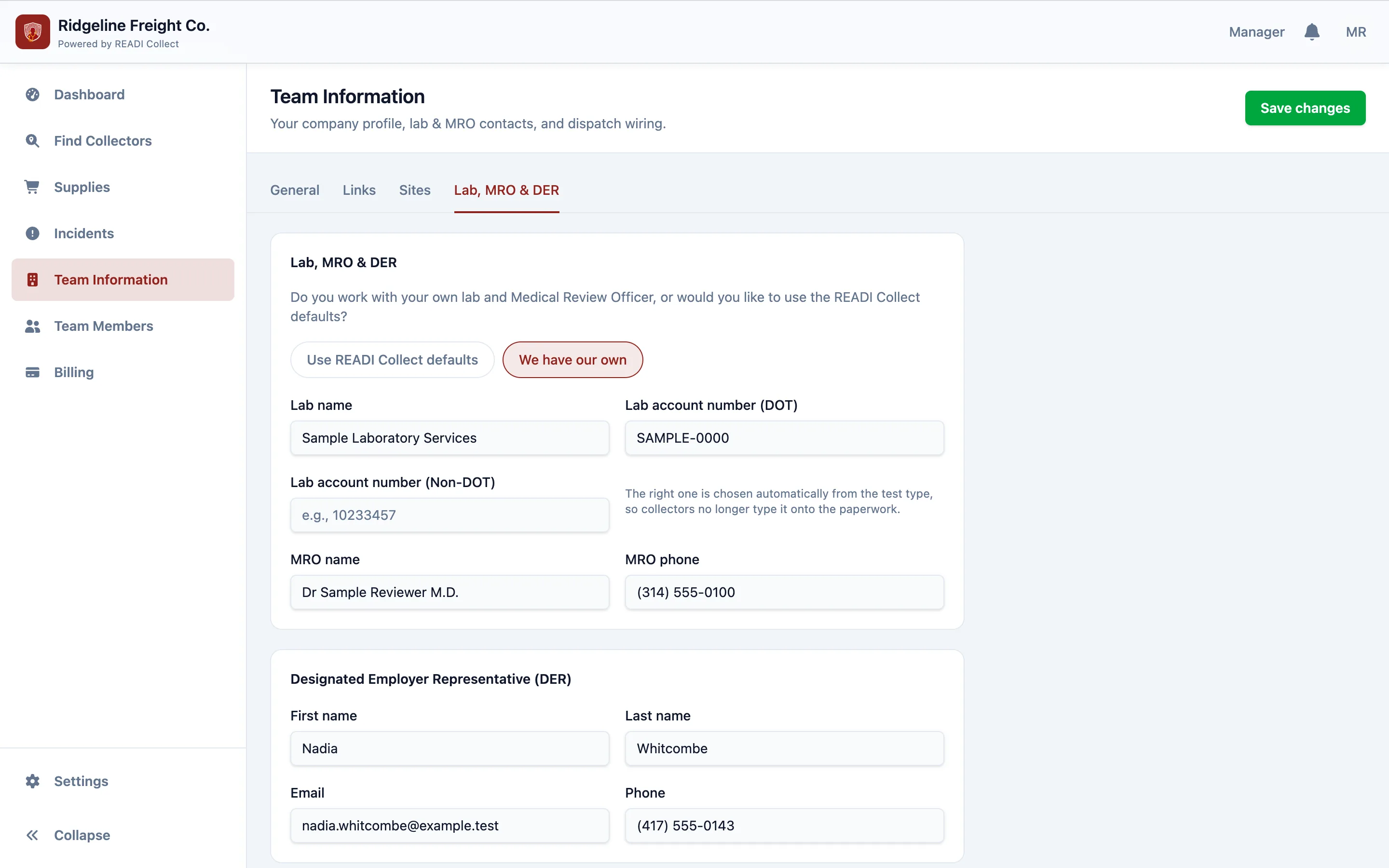1389x868 pixels.
Task: Choose the 'Use READI Collect defaults' option
Action: pyautogui.click(x=392, y=360)
